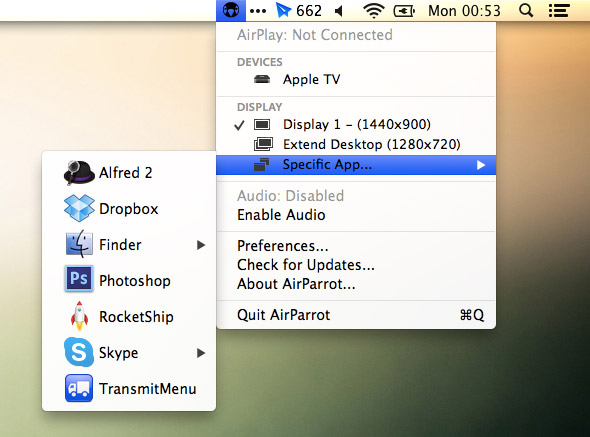Choose Extend Desktop (1280x720)
The height and width of the screenshot is (437, 590).
(356, 145)
